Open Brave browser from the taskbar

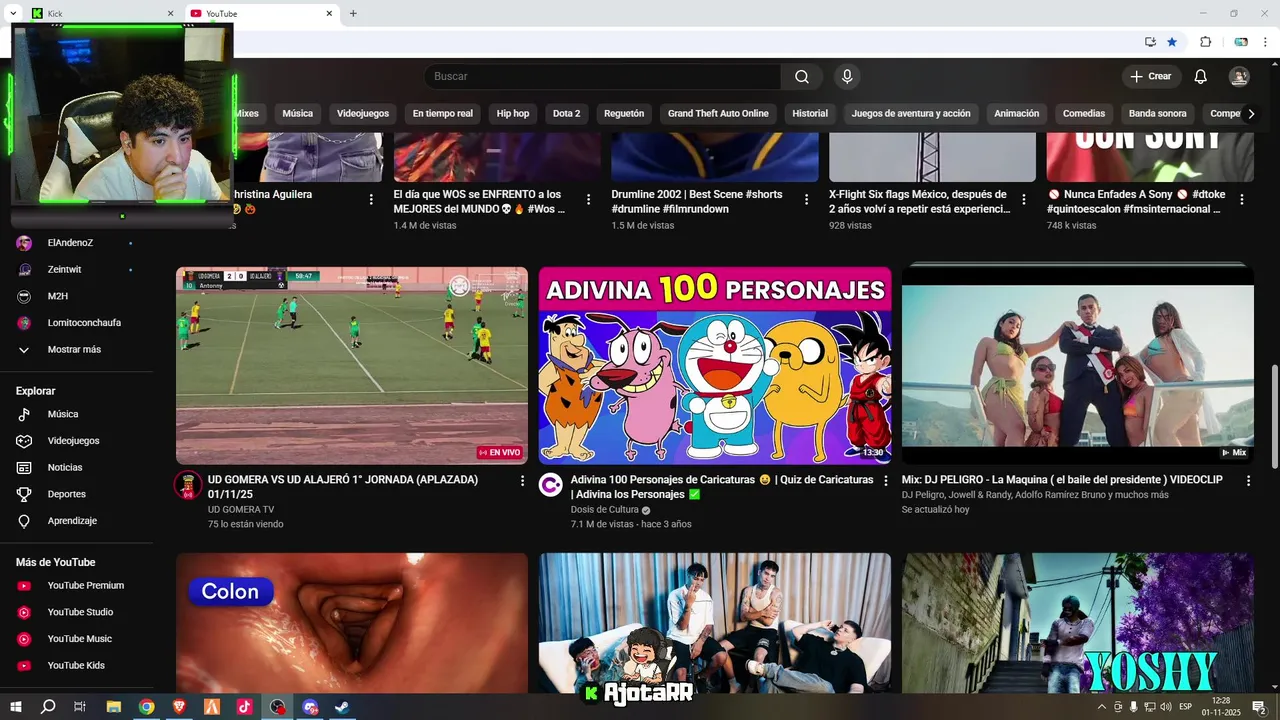coord(179,707)
